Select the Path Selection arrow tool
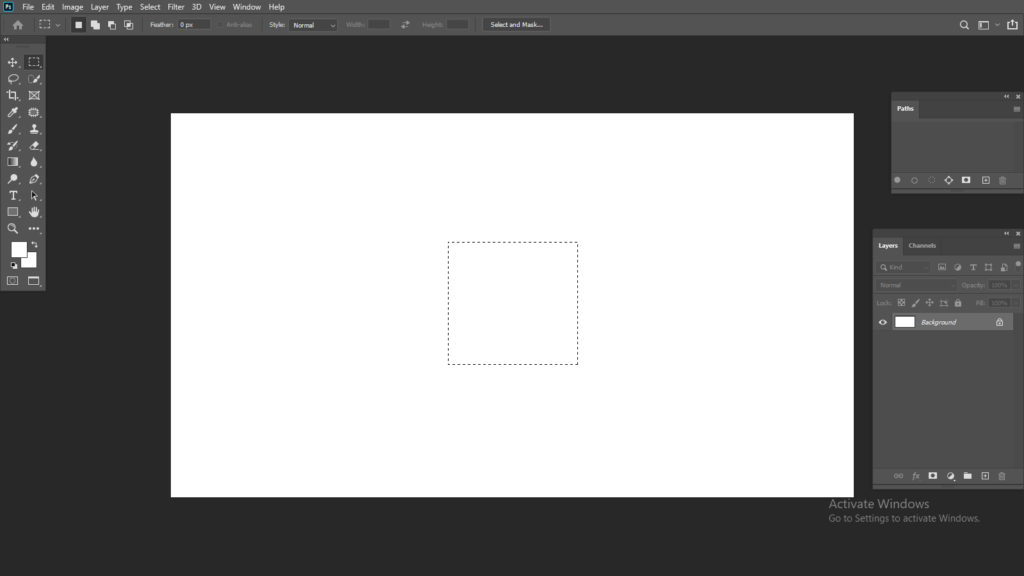This screenshot has width=1024, height=576. 34,195
